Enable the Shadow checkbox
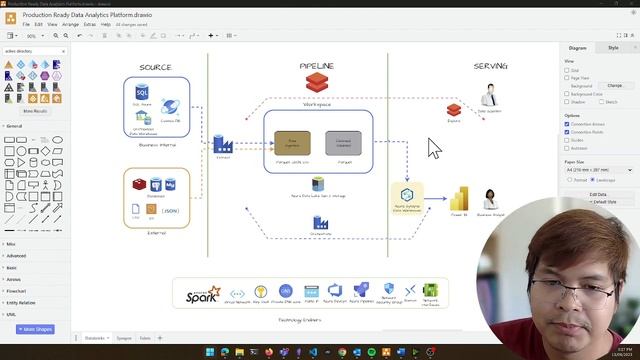The height and width of the screenshot is (360, 640). 567,102
